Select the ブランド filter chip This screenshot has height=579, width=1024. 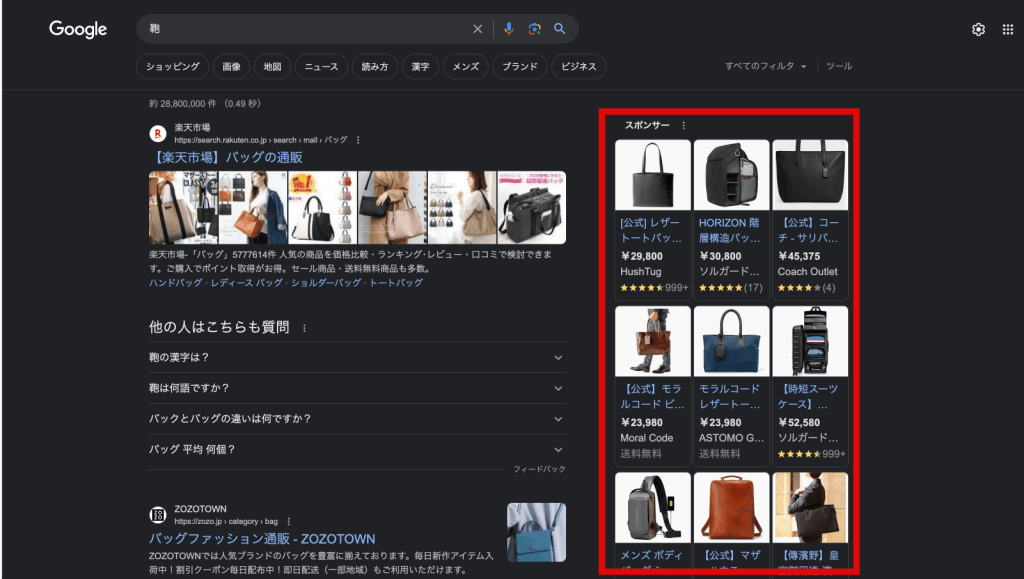coord(520,67)
